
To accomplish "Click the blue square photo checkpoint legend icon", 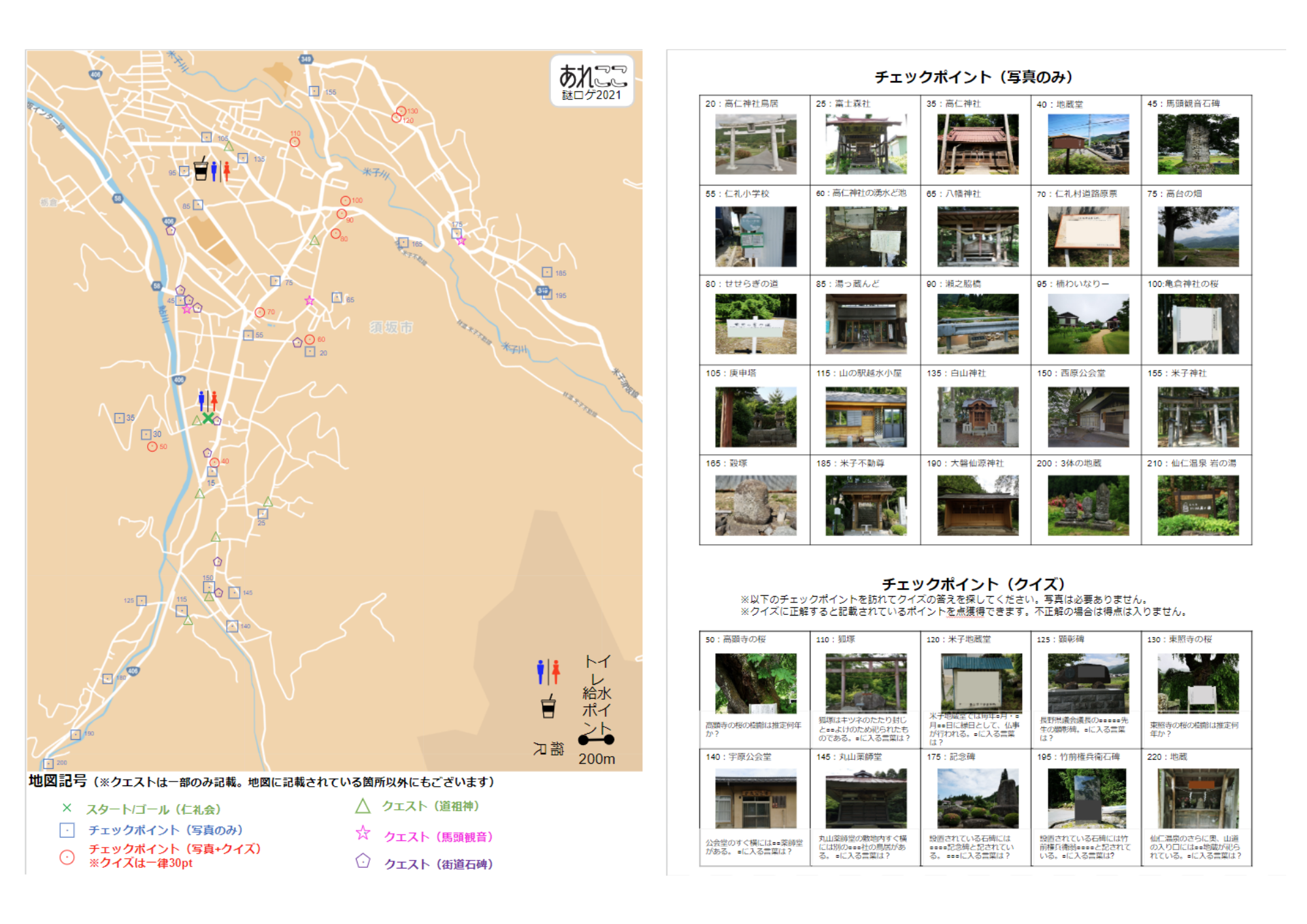I will (67, 830).
